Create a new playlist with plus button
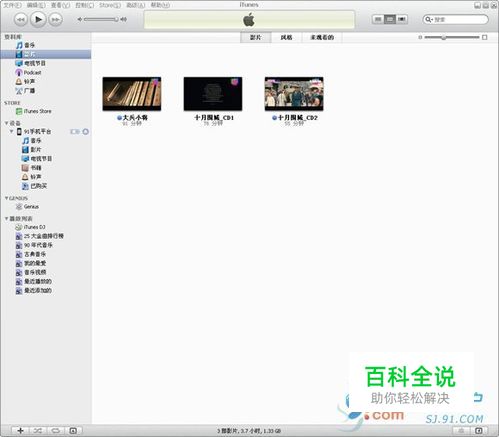Image resolution: width=499 pixels, height=437 pixels. 20,431
